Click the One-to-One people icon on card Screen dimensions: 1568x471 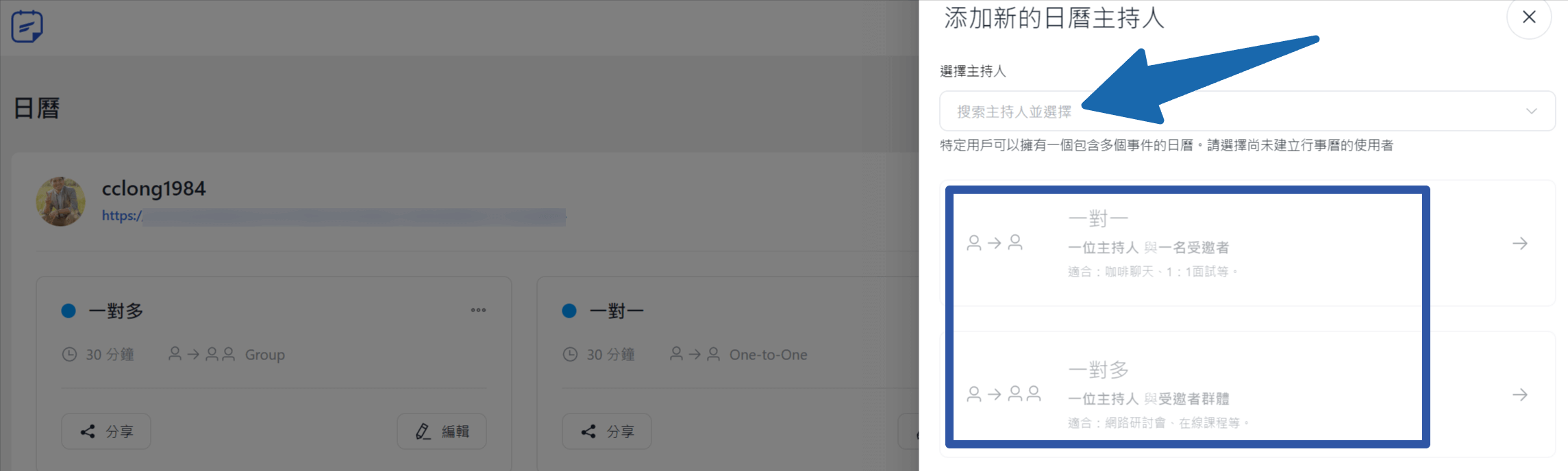(x=695, y=354)
